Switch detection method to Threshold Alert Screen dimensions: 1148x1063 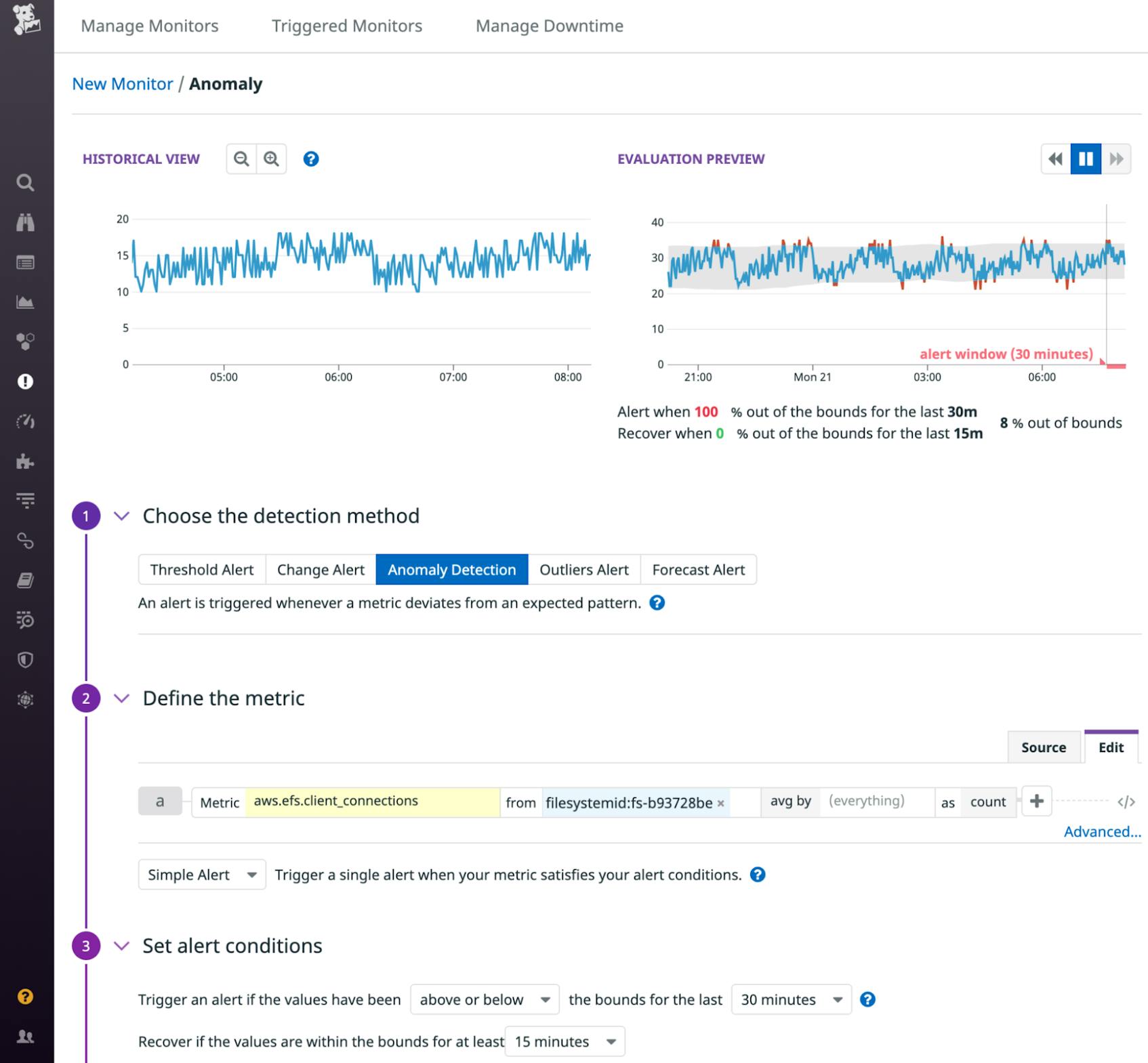point(201,569)
